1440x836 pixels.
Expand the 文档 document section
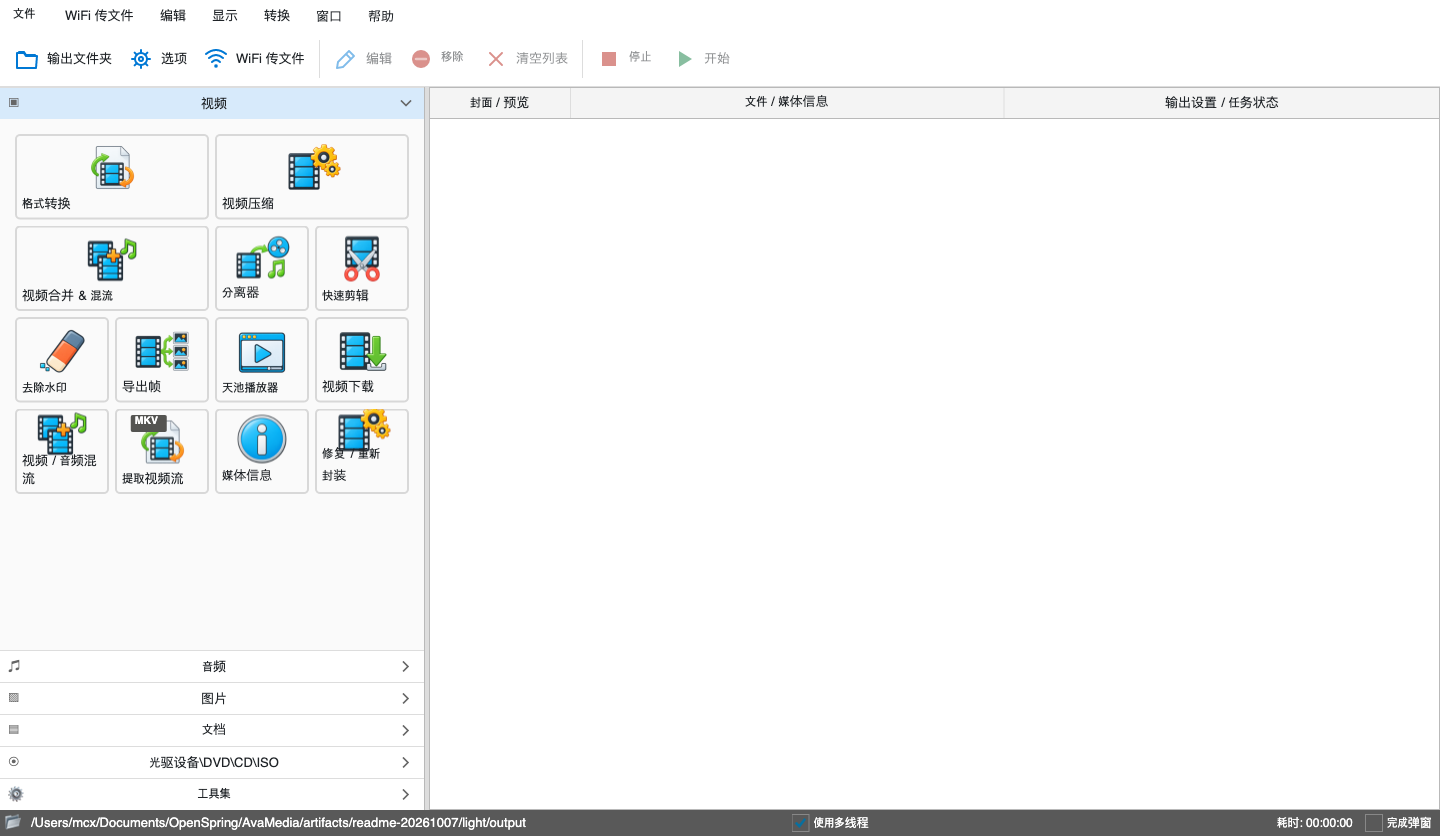212,730
